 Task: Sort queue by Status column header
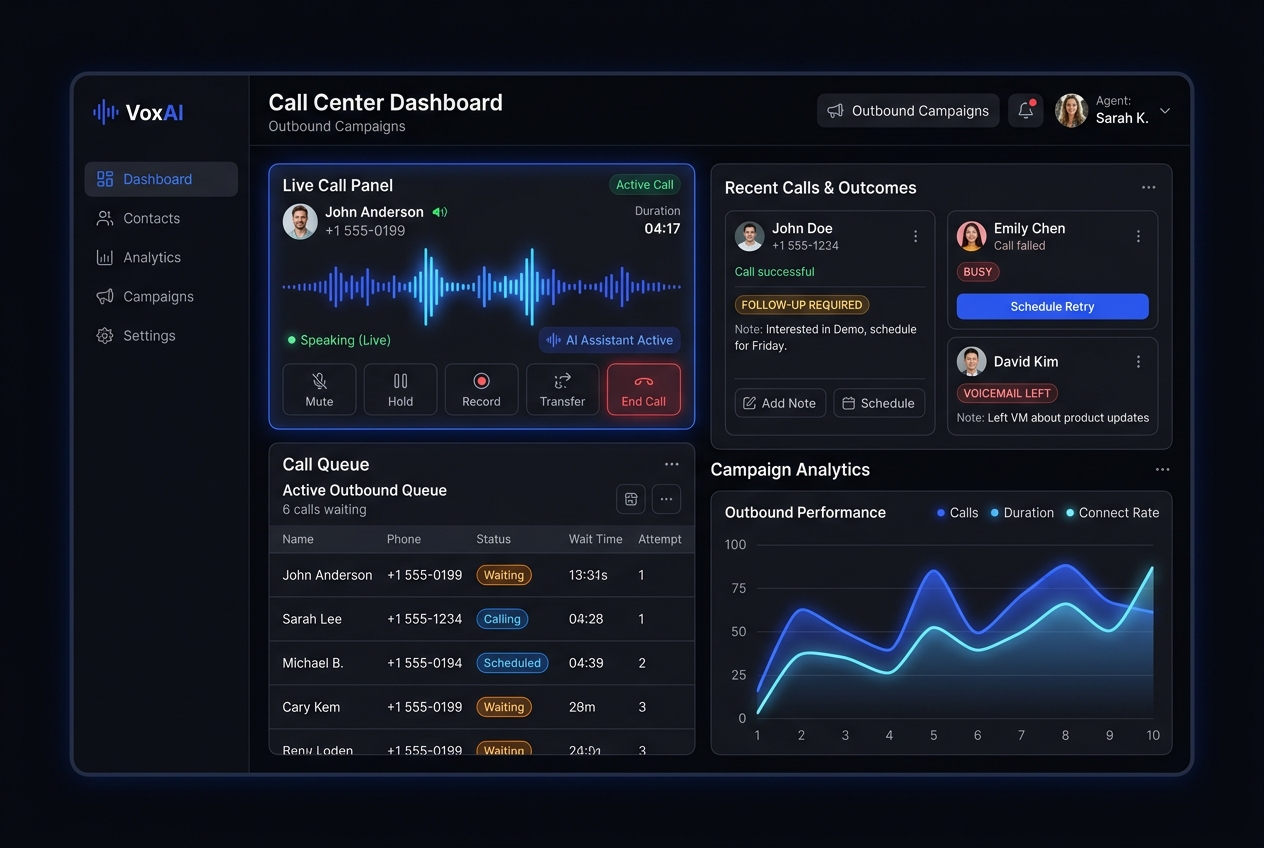tap(493, 539)
